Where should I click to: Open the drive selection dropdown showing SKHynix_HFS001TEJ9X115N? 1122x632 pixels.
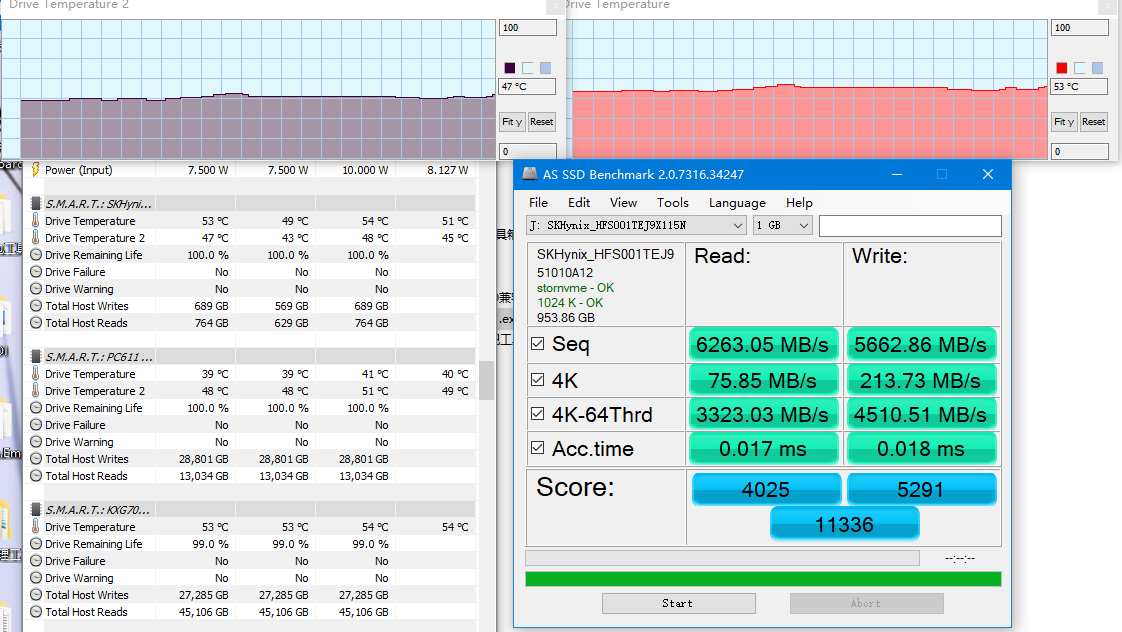pyautogui.click(x=636, y=225)
